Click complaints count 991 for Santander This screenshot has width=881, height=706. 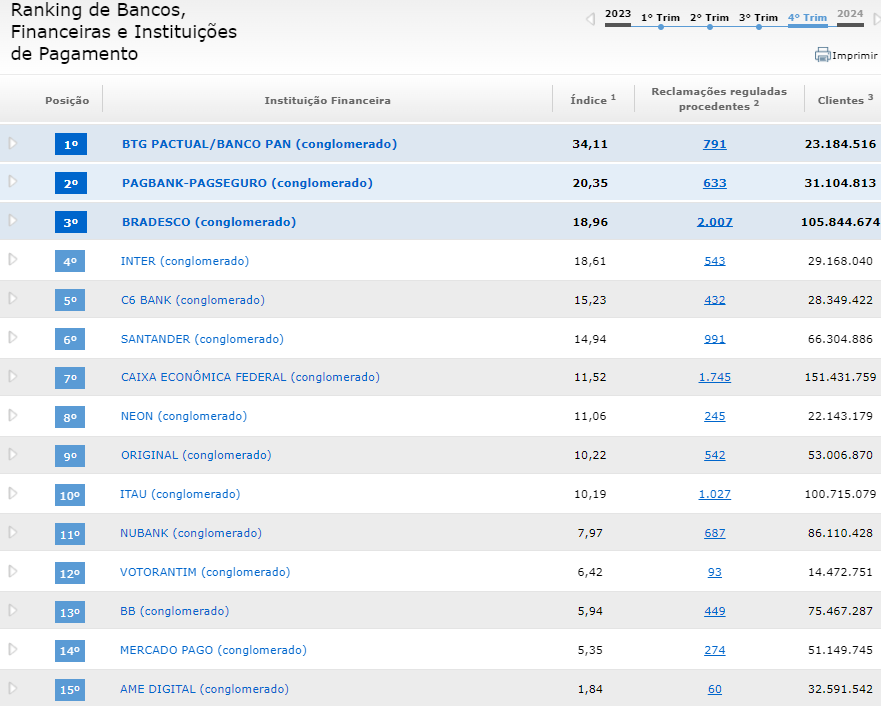click(x=715, y=339)
